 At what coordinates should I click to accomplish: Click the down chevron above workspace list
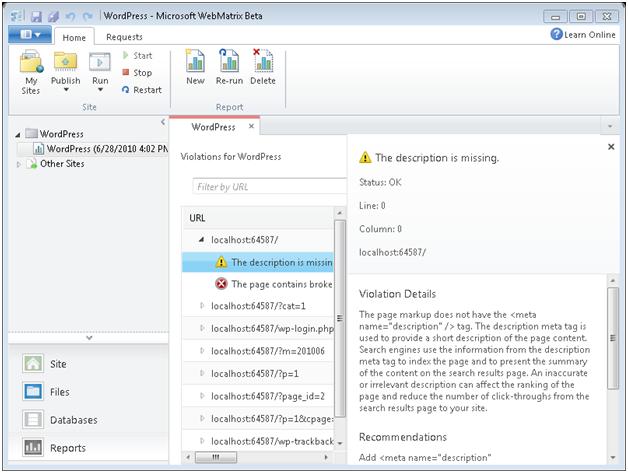pyautogui.click(x=89, y=338)
